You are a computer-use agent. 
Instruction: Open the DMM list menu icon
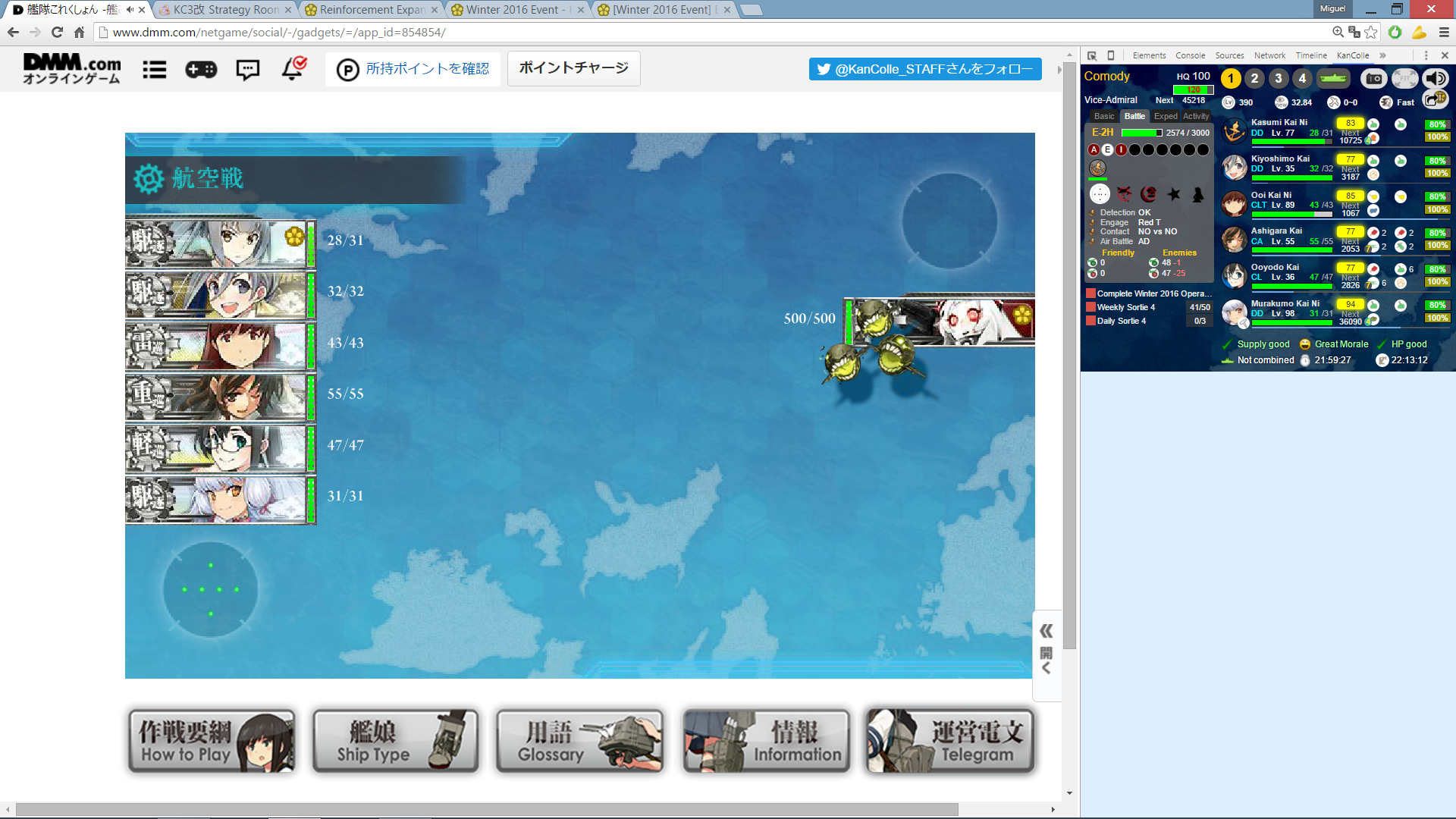click(x=155, y=70)
